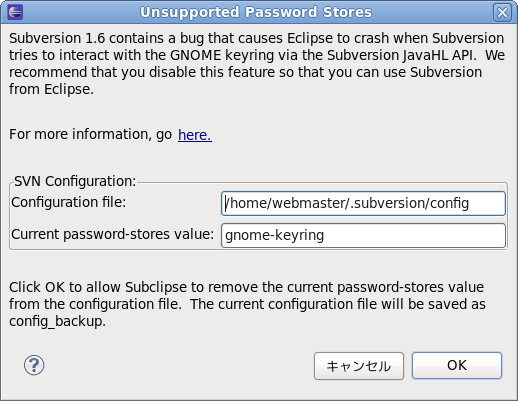518x401 pixels.
Task: Click OK to remove password-stores value
Action: tap(457, 365)
